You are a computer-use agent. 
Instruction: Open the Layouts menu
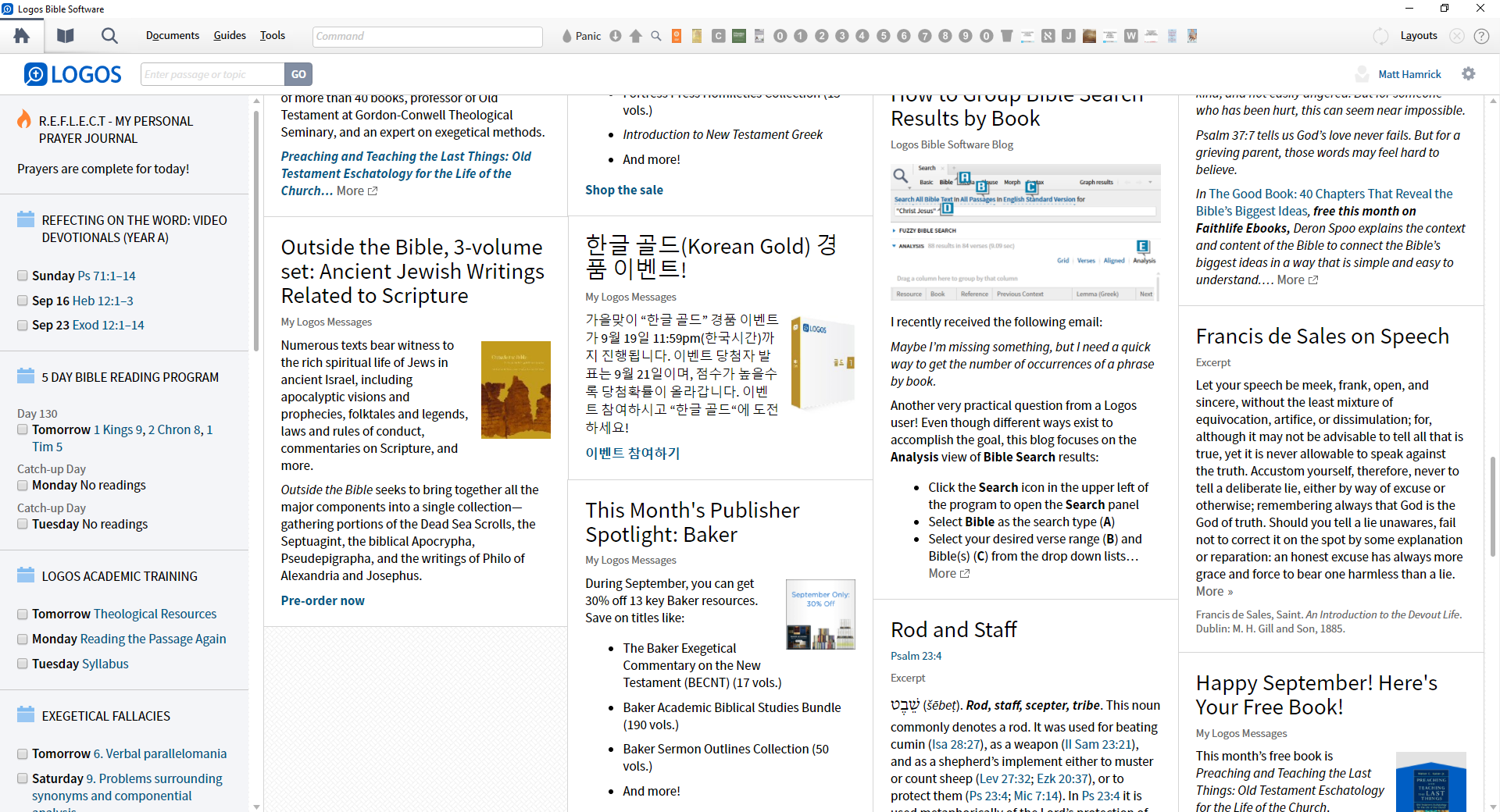(x=1419, y=36)
